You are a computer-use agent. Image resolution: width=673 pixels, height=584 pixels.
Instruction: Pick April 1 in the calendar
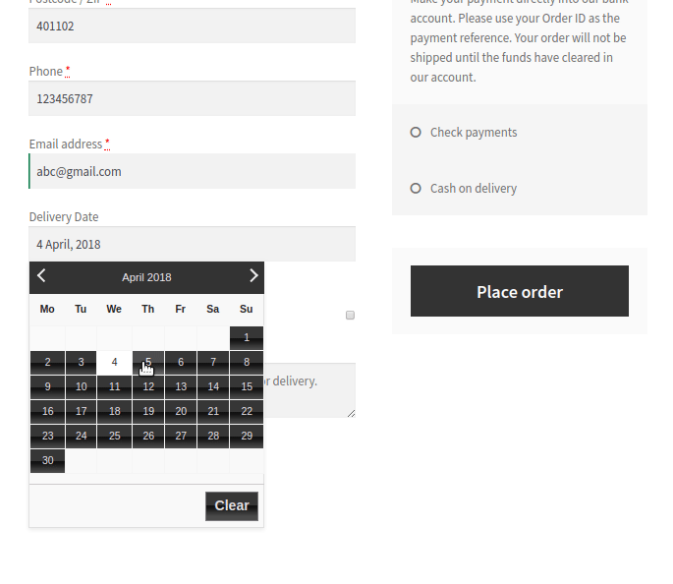pyautogui.click(x=246, y=338)
